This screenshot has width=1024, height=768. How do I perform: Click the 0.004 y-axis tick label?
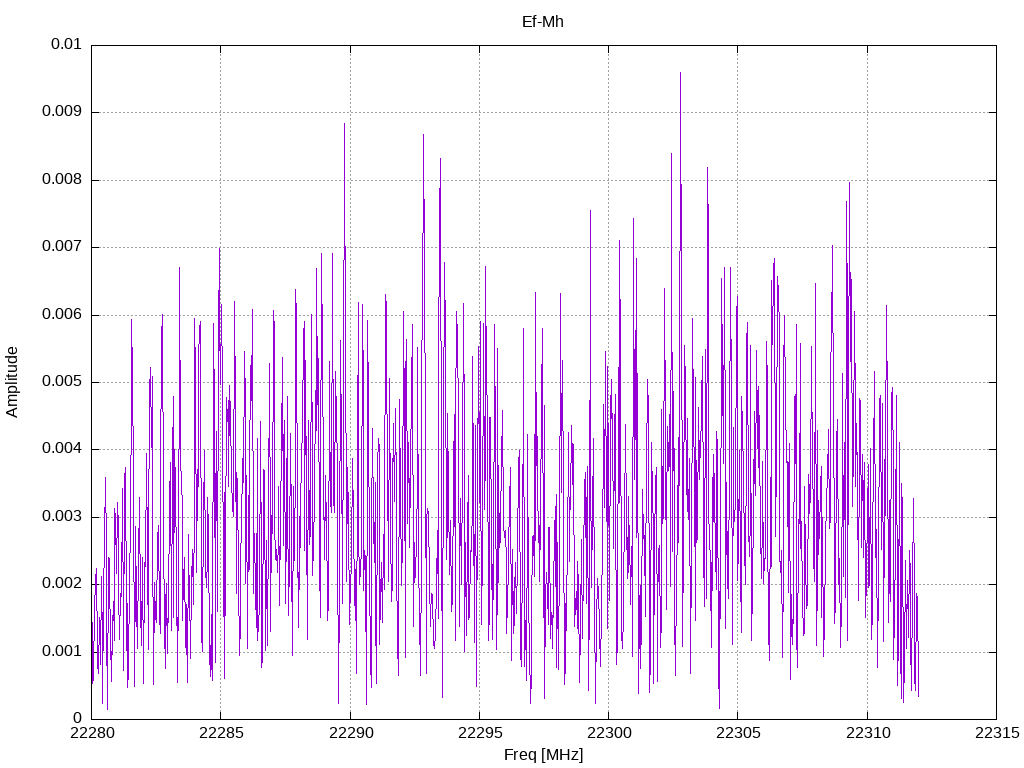click(x=62, y=449)
